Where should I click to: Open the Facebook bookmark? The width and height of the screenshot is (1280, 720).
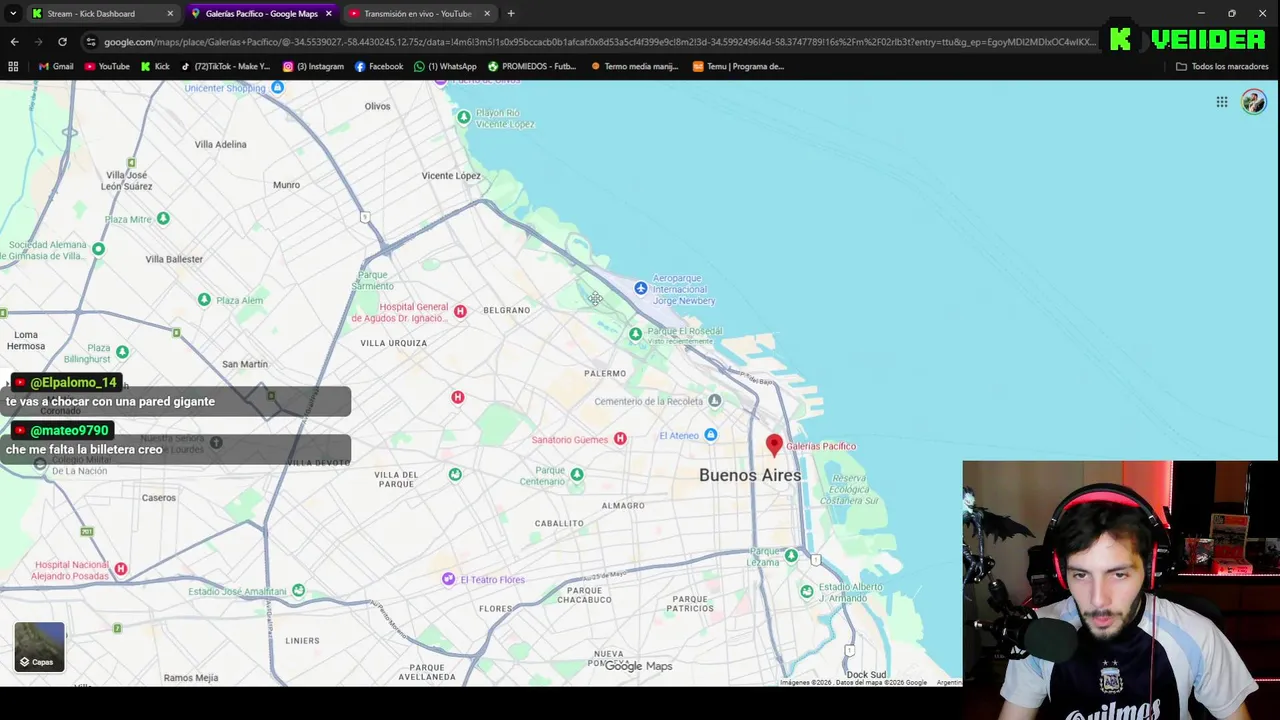tap(379, 67)
